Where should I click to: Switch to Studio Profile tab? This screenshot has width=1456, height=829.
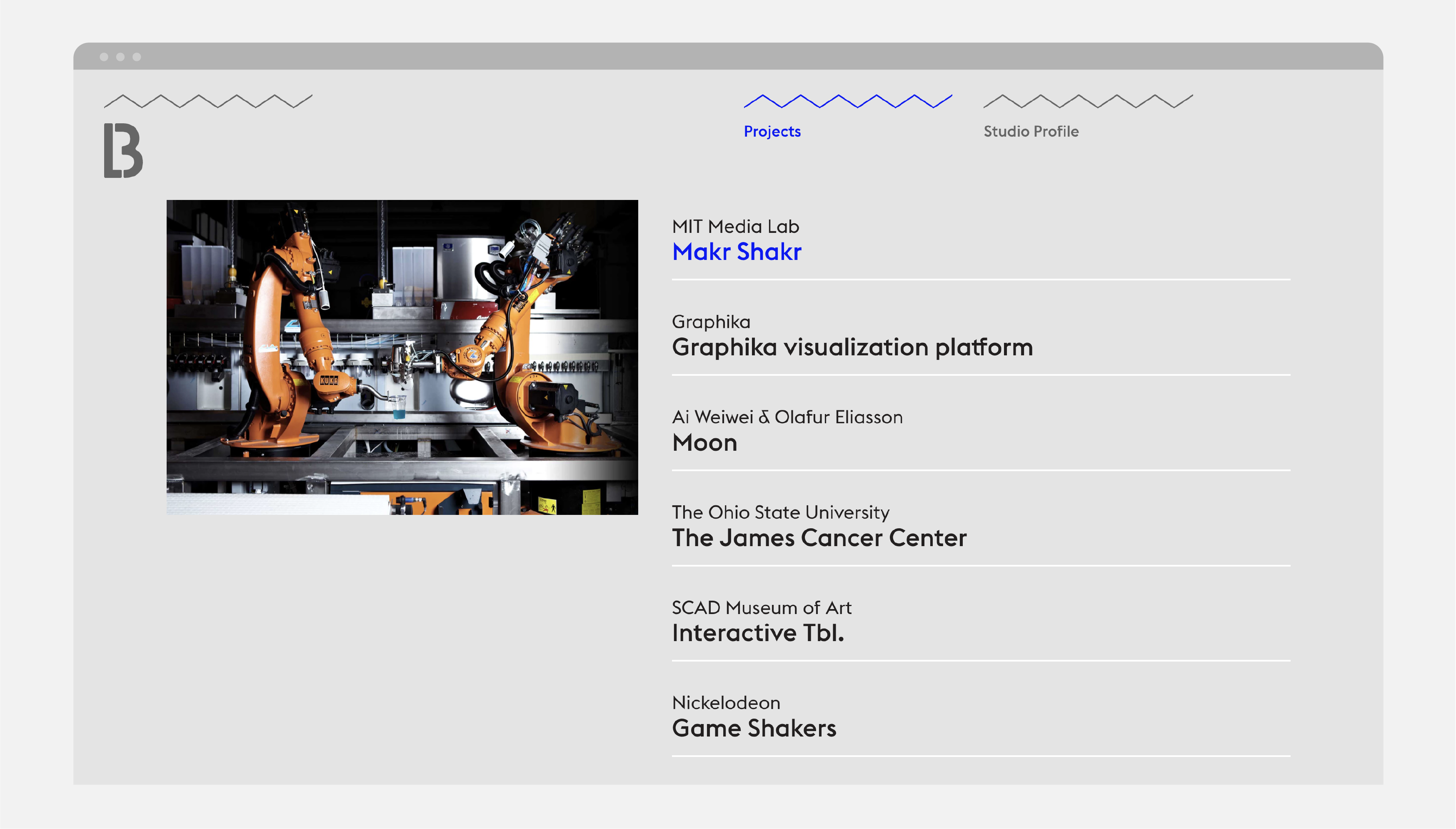pyautogui.click(x=1031, y=132)
